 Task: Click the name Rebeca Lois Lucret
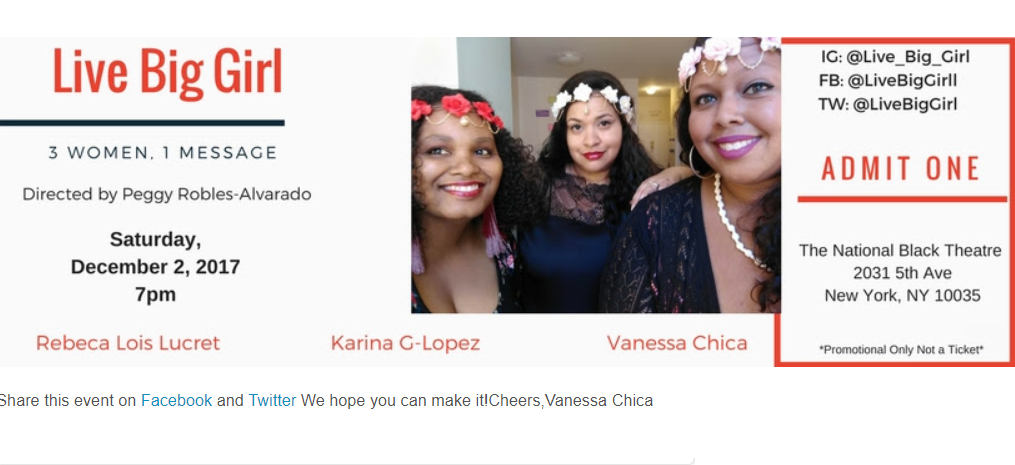[128, 343]
